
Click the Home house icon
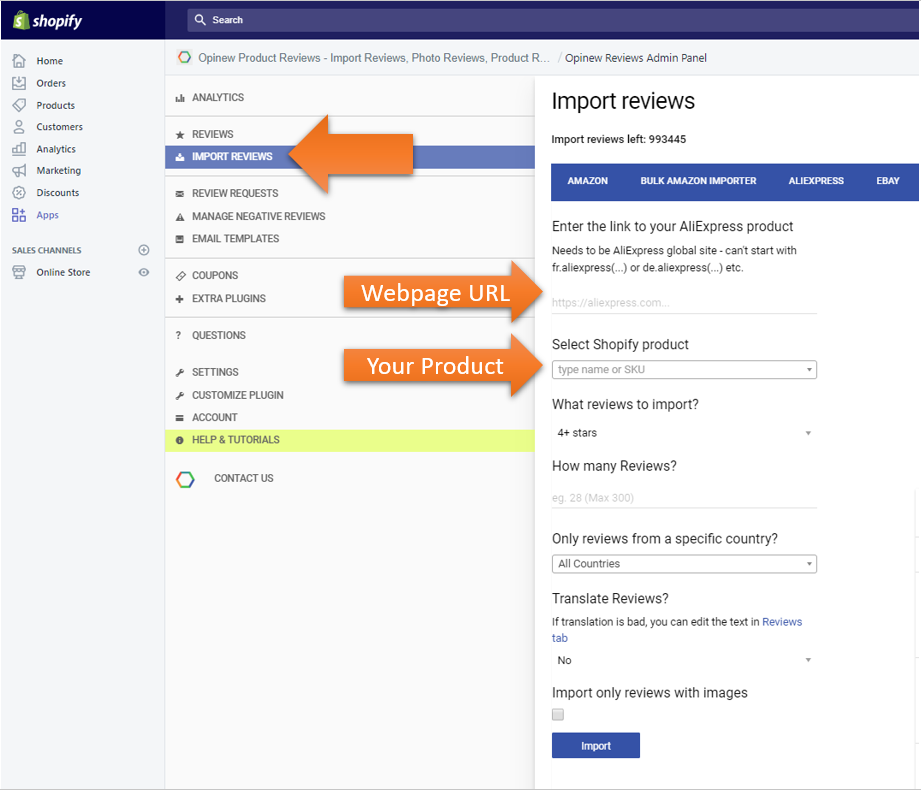pyautogui.click(x=19, y=60)
